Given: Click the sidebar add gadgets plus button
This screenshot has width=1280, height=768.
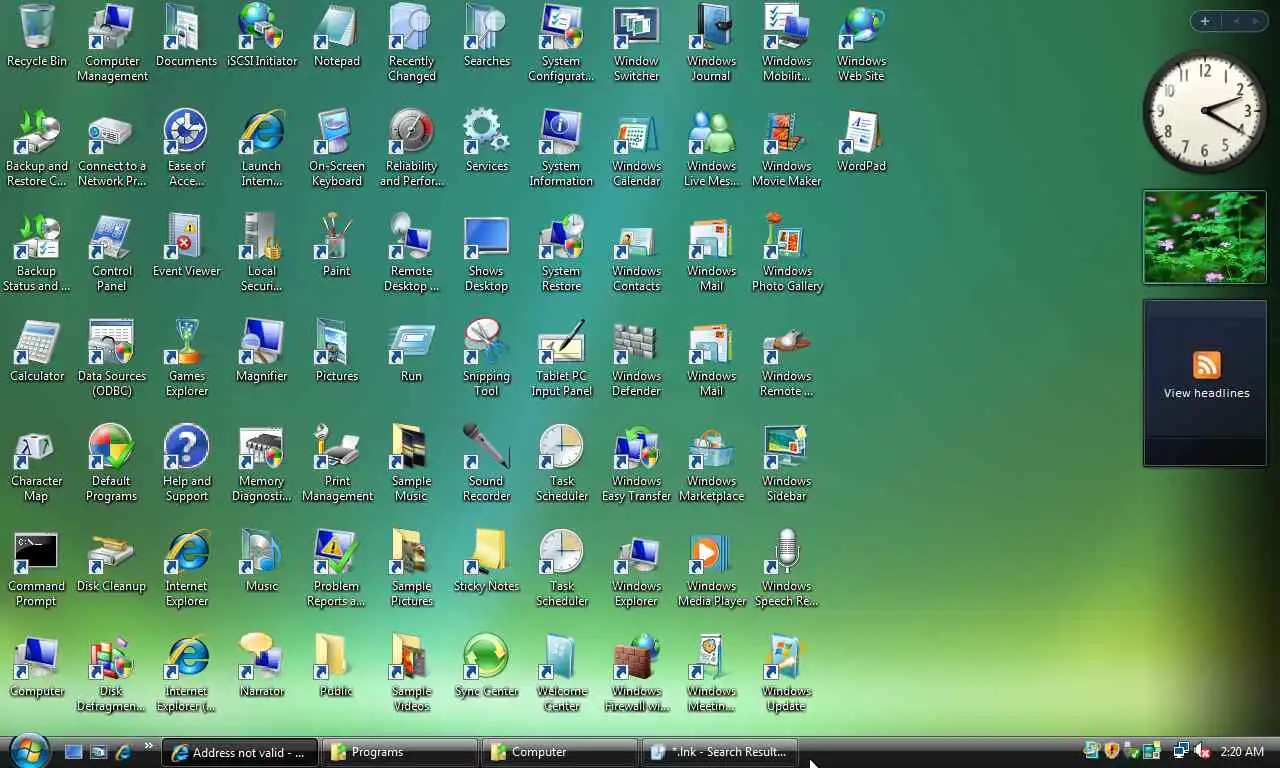Looking at the screenshot, I should [1205, 21].
